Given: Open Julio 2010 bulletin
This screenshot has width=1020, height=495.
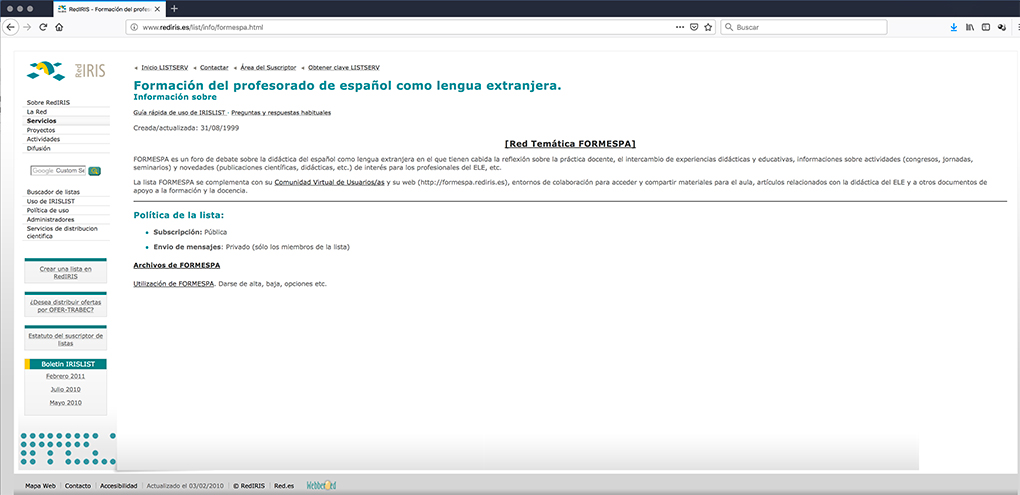Looking at the screenshot, I should point(65,389).
